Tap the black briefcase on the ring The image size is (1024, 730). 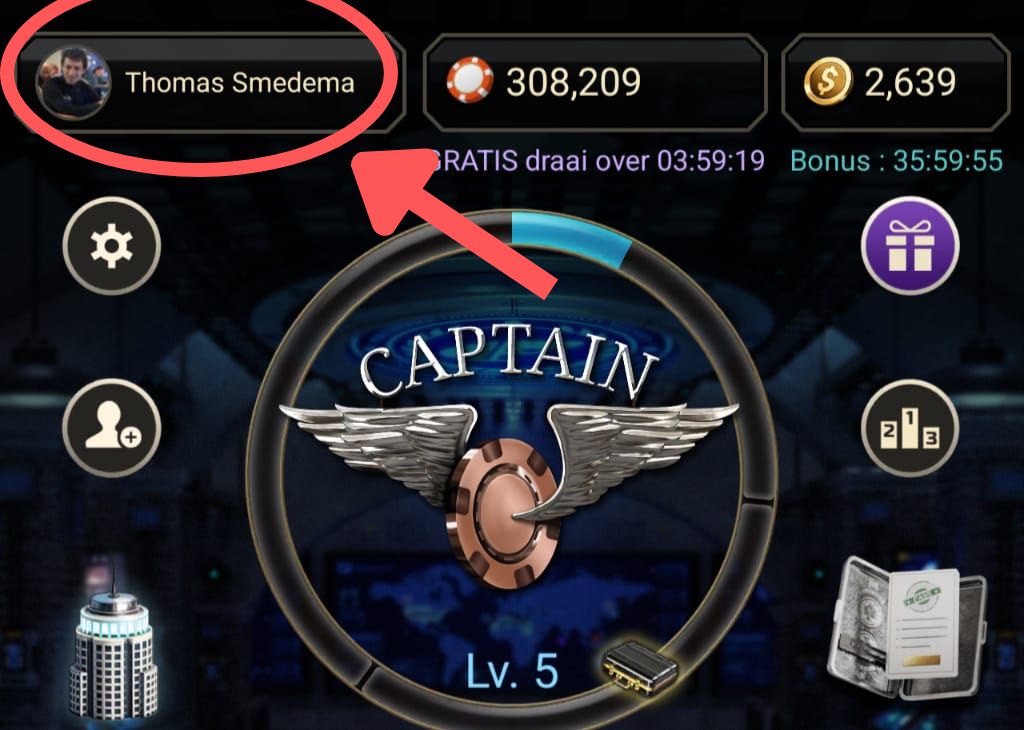(x=639, y=667)
